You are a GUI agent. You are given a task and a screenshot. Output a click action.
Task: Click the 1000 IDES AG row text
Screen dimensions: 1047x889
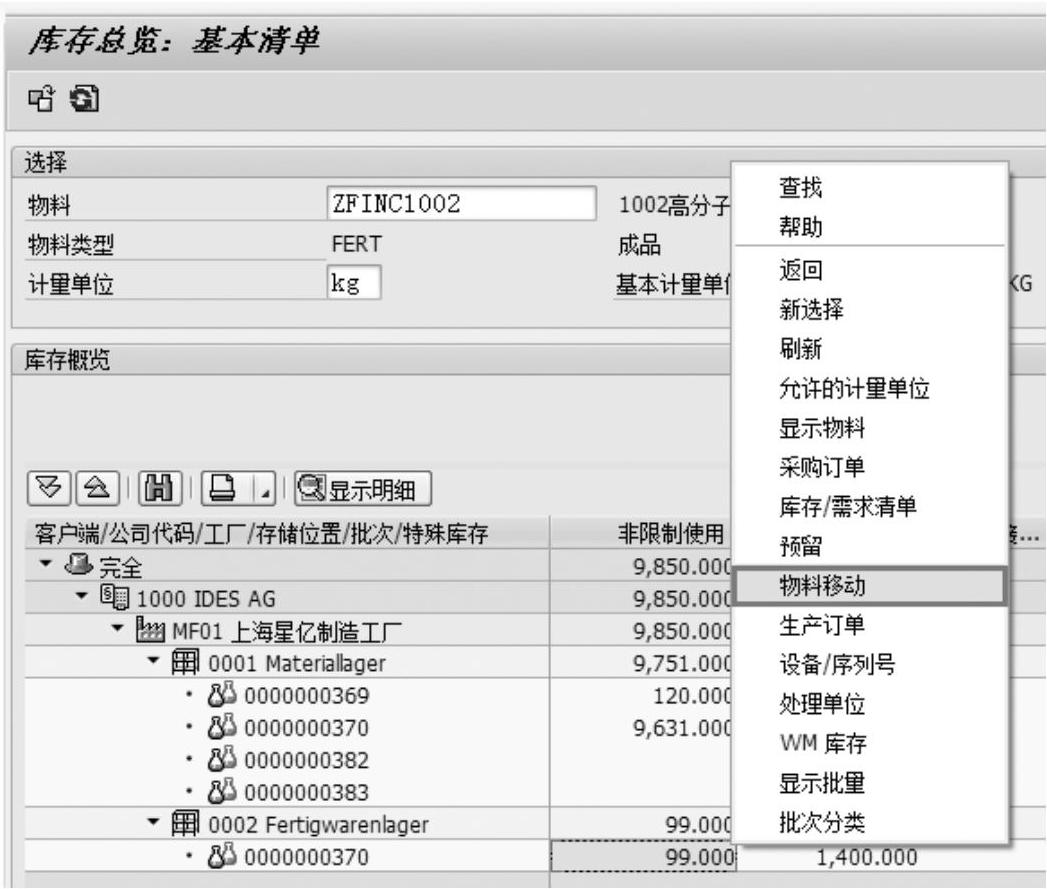206,598
